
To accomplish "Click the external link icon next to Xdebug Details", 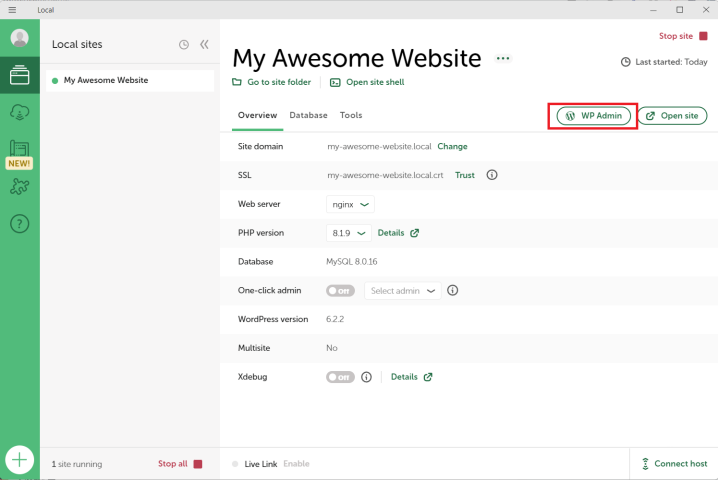I will tap(428, 377).
